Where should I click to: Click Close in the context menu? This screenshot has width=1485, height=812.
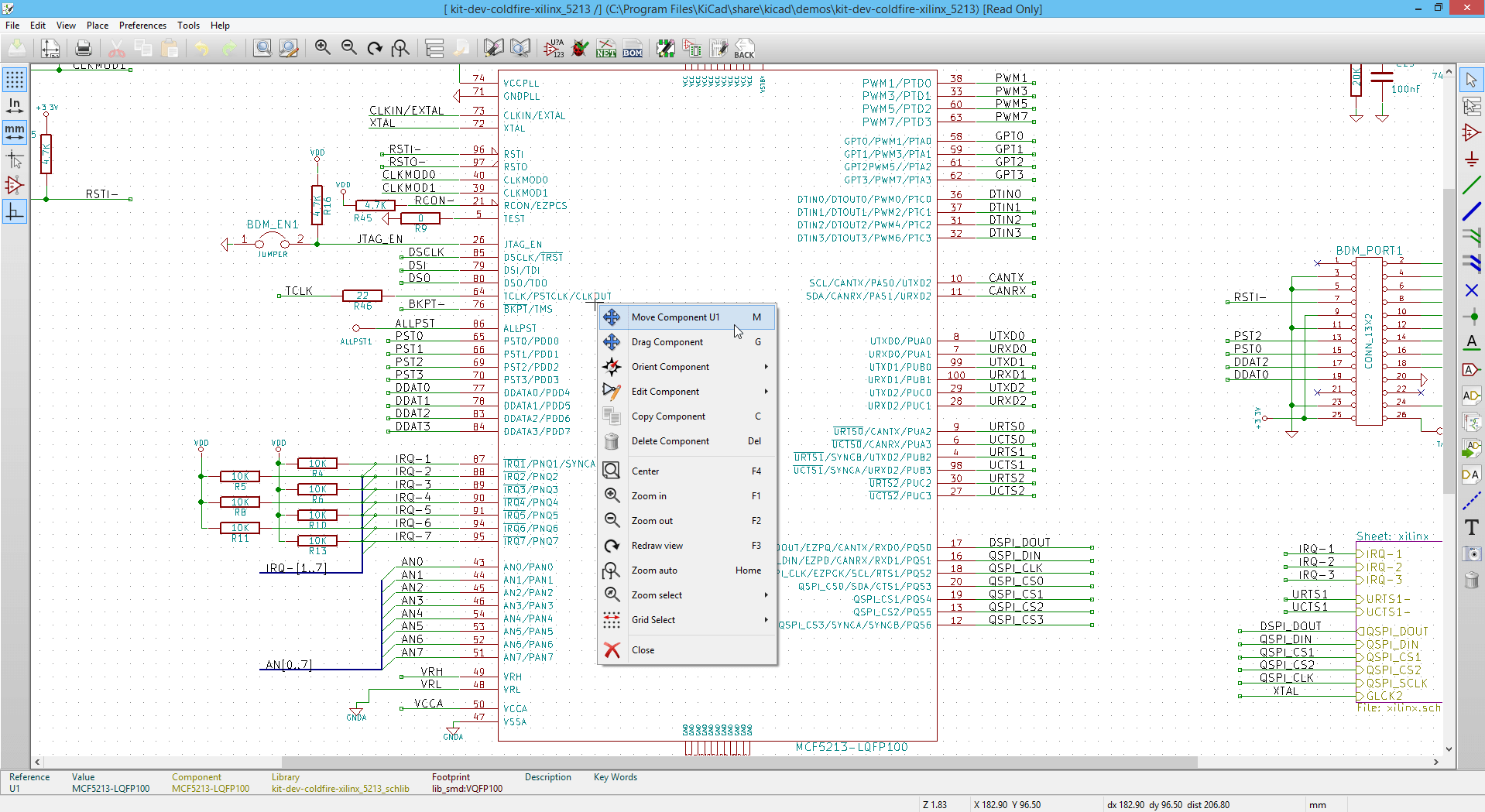point(643,650)
